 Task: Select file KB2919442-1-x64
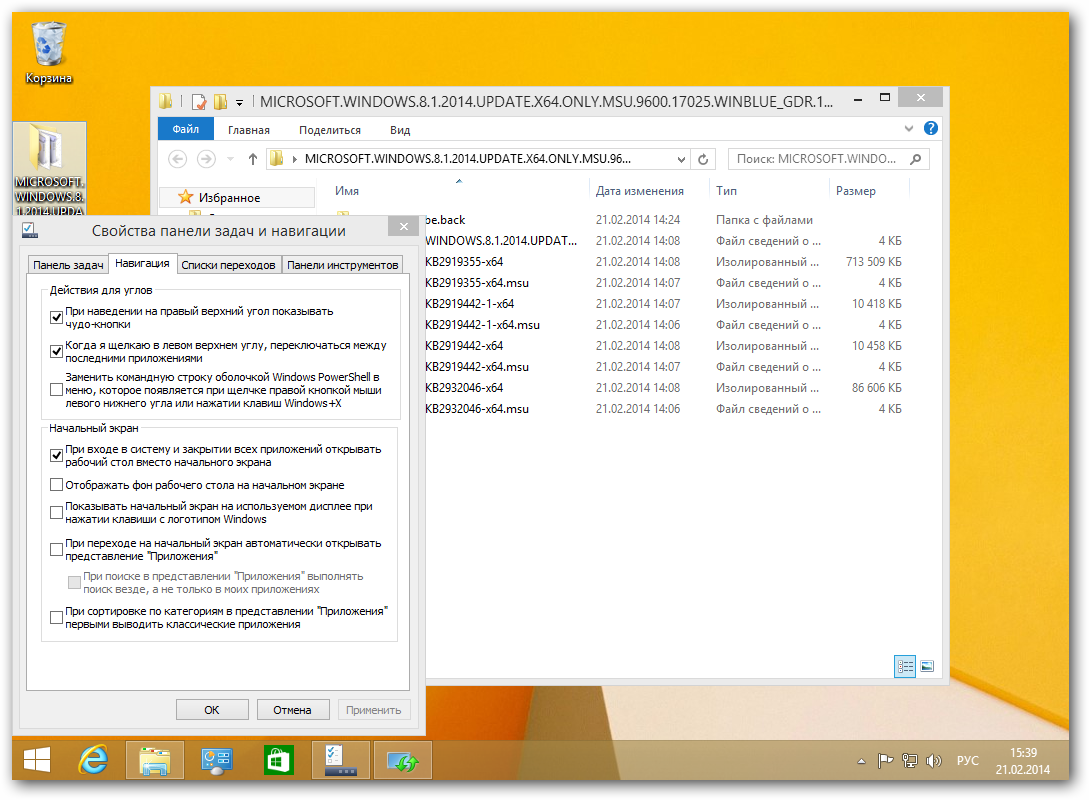(x=469, y=303)
